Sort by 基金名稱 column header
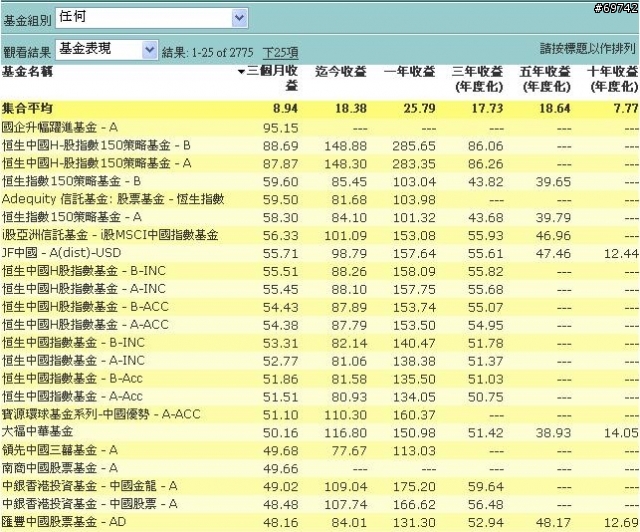The width and height of the screenshot is (640, 532). pos(27,72)
